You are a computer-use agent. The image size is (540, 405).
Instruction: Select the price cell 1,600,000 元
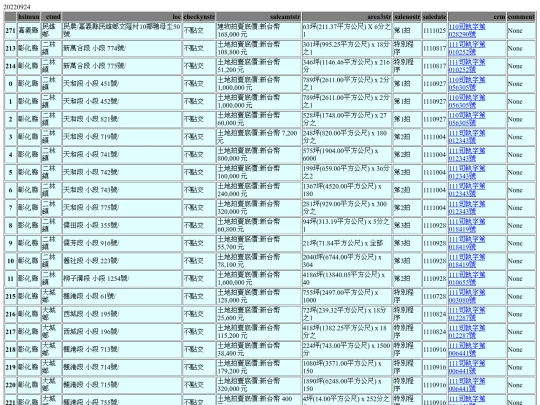click(x=259, y=279)
